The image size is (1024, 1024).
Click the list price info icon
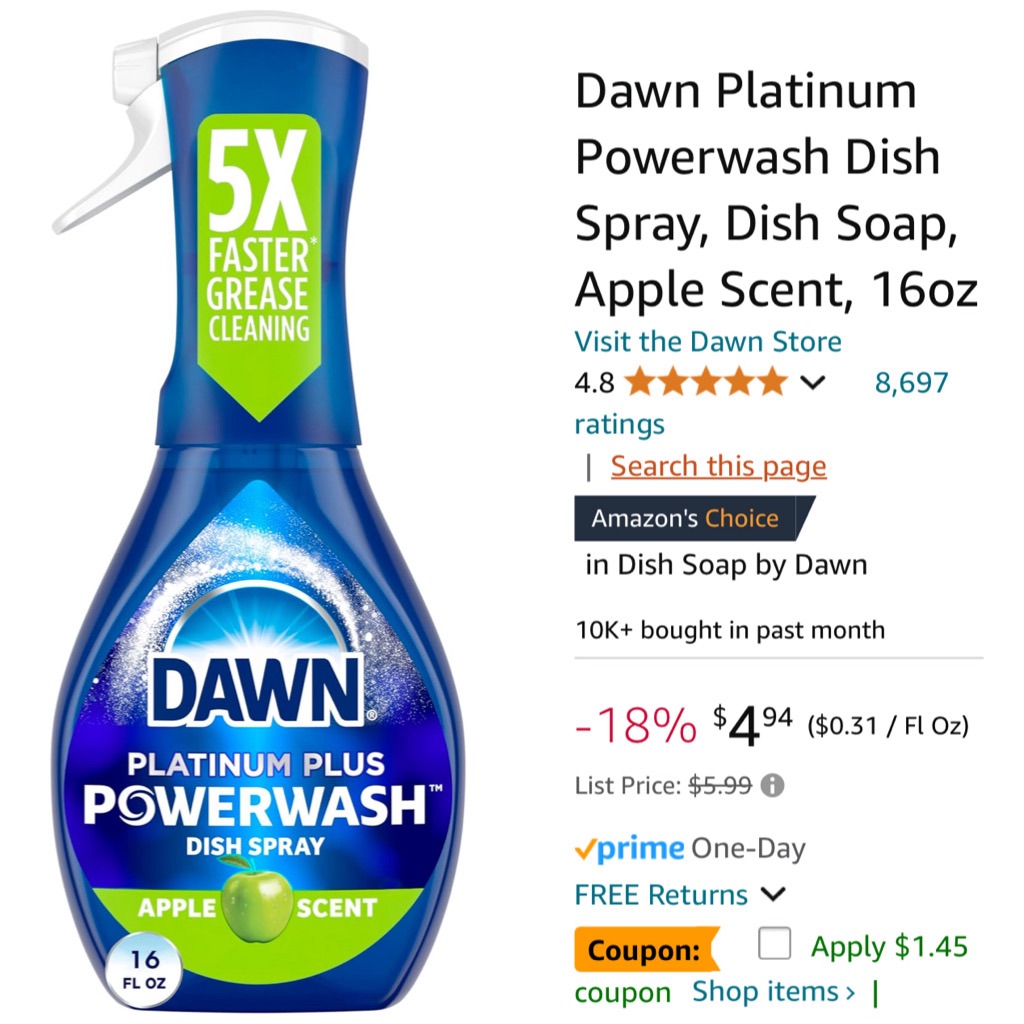772,785
